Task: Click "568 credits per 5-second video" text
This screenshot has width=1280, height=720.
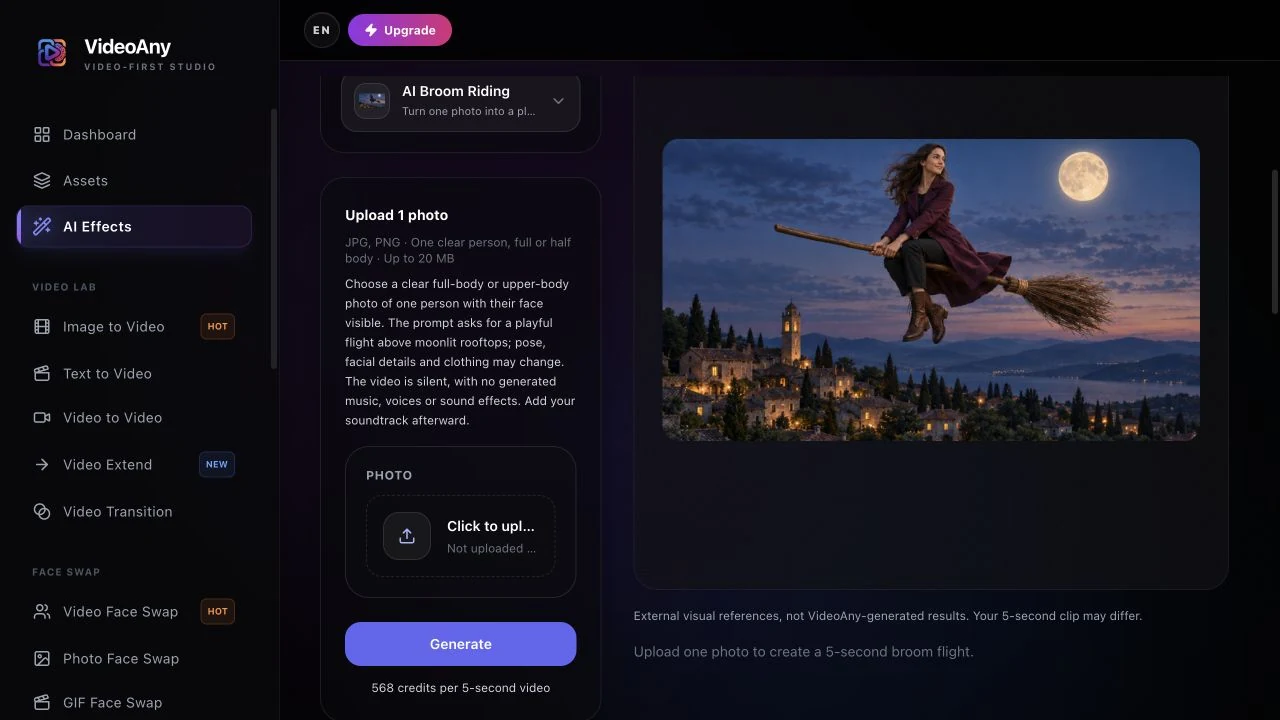Action: pos(461,688)
